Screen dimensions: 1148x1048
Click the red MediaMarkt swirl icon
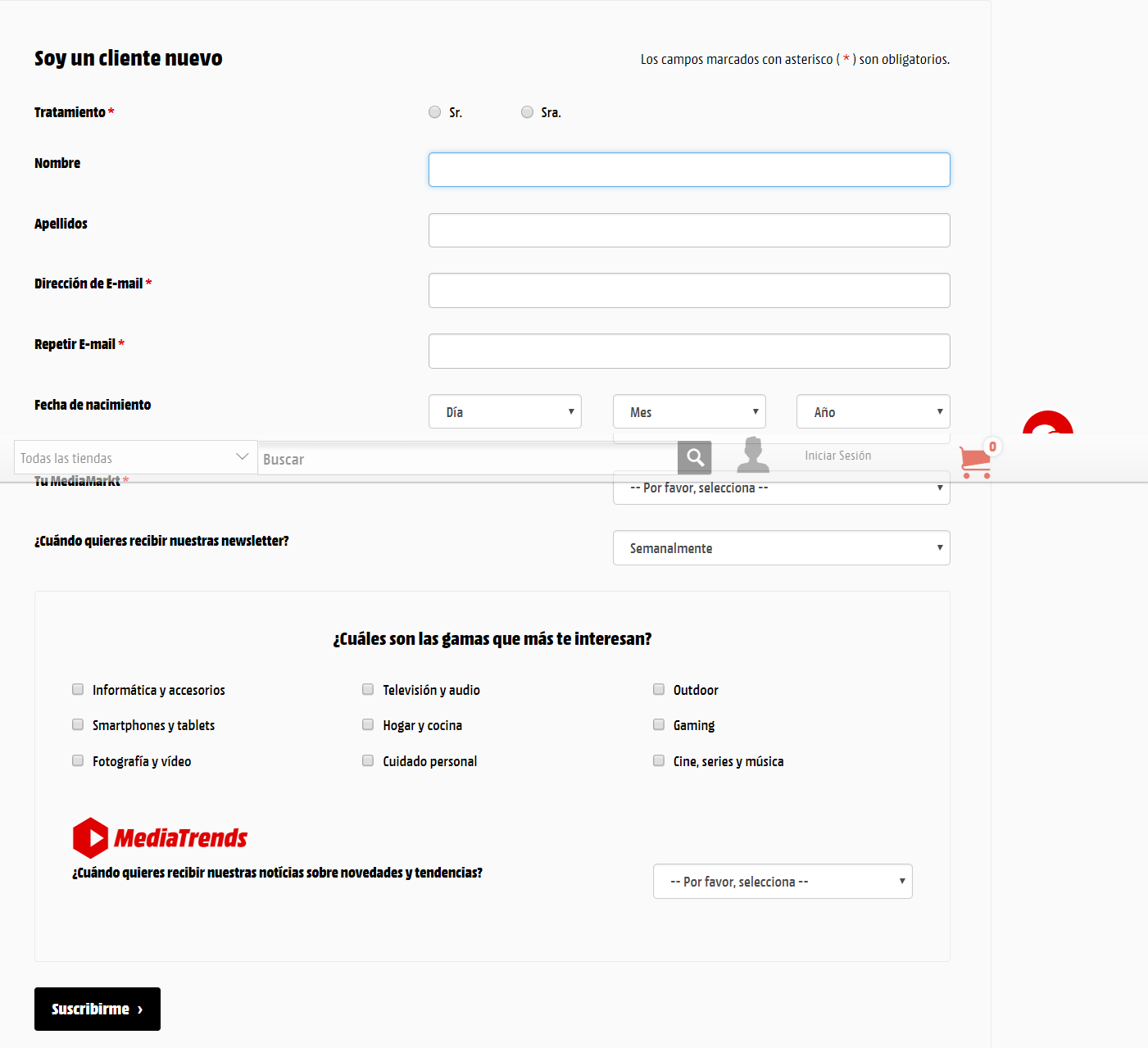(1048, 423)
